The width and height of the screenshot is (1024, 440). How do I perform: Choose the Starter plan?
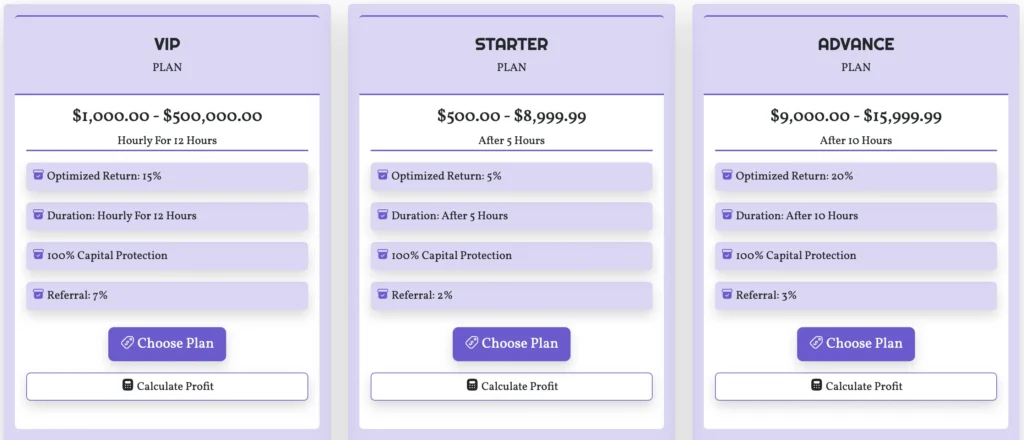(x=511, y=344)
